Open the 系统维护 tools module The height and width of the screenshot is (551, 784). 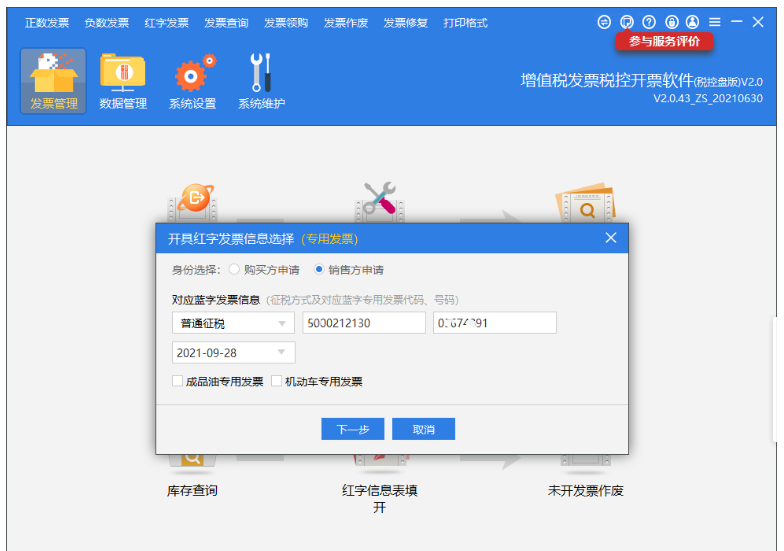(262, 81)
